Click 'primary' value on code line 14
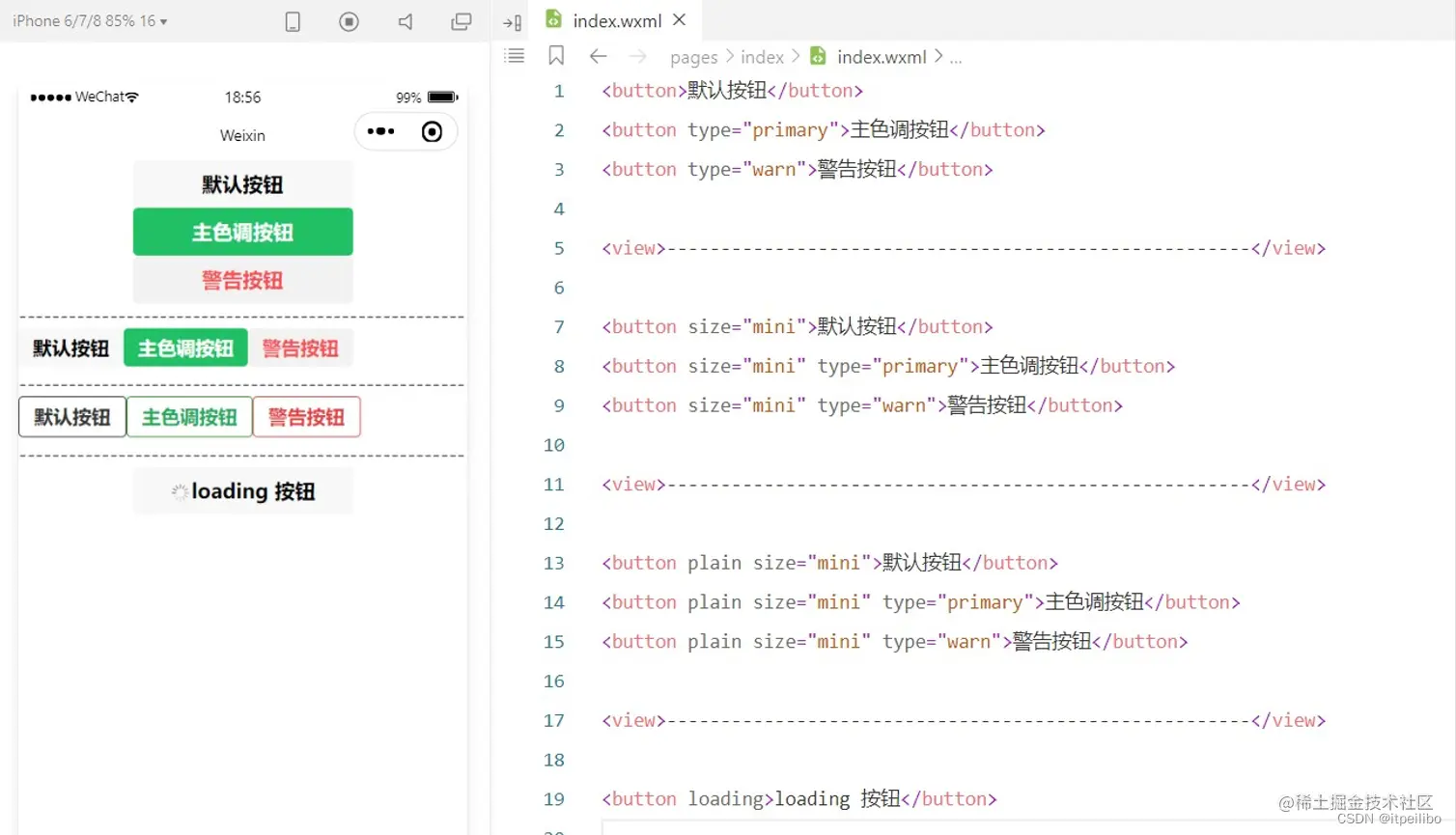This screenshot has height=835, width=1456. click(985, 602)
